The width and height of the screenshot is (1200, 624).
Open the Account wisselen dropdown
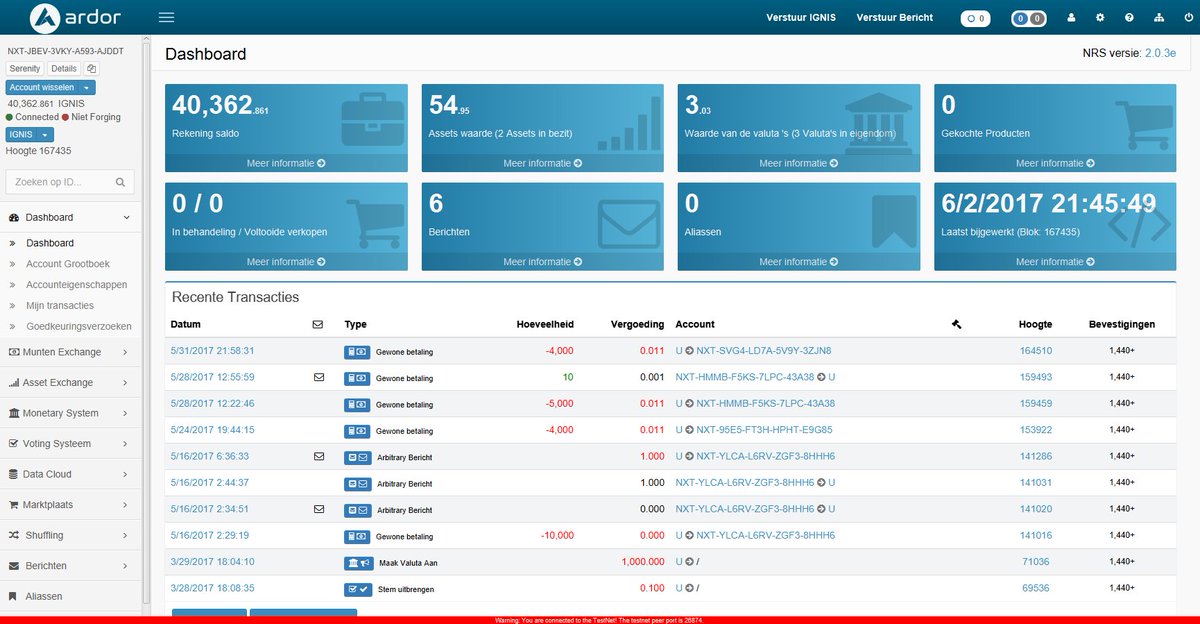click(x=51, y=88)
